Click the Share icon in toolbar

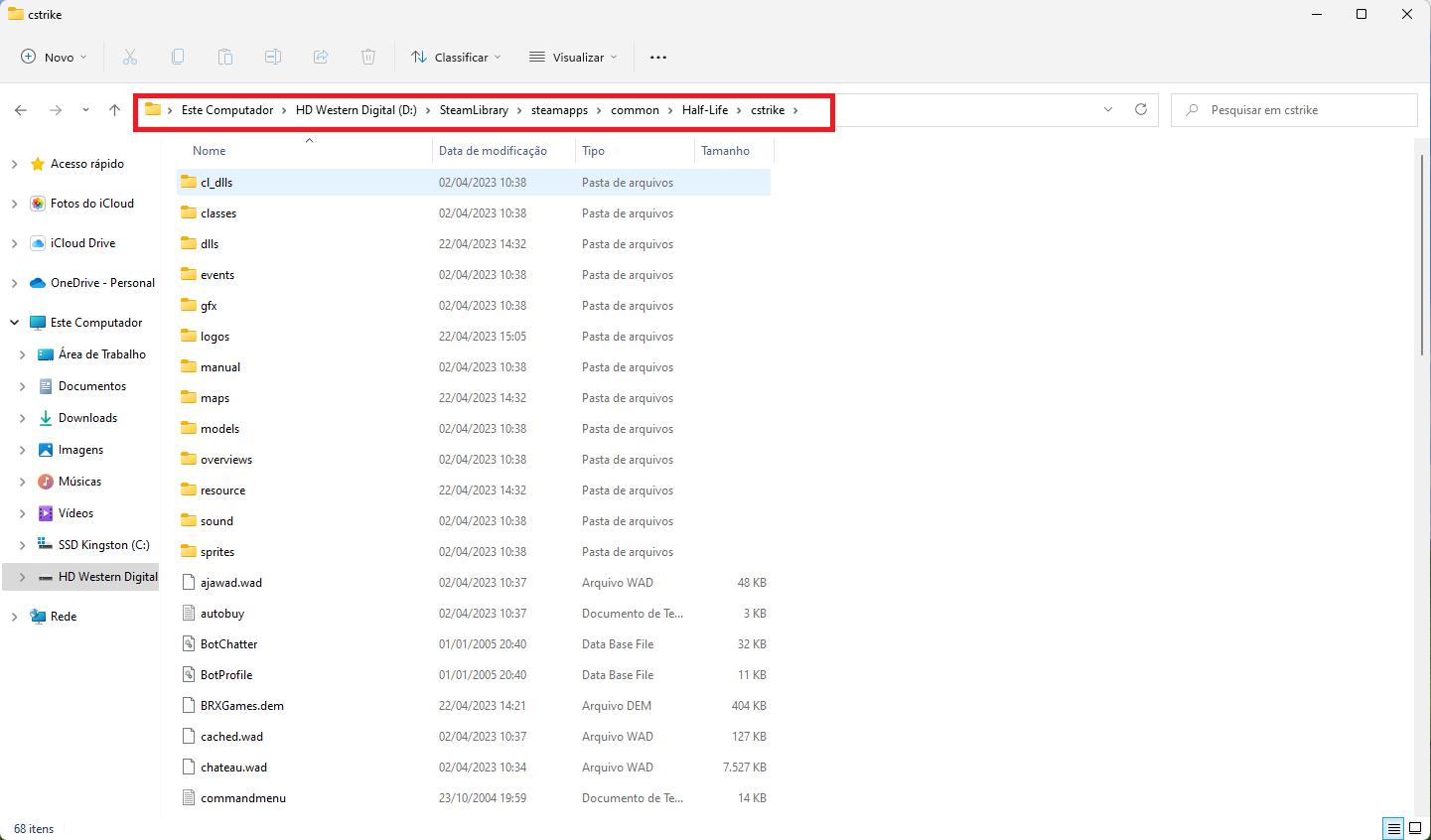[321, 58]
